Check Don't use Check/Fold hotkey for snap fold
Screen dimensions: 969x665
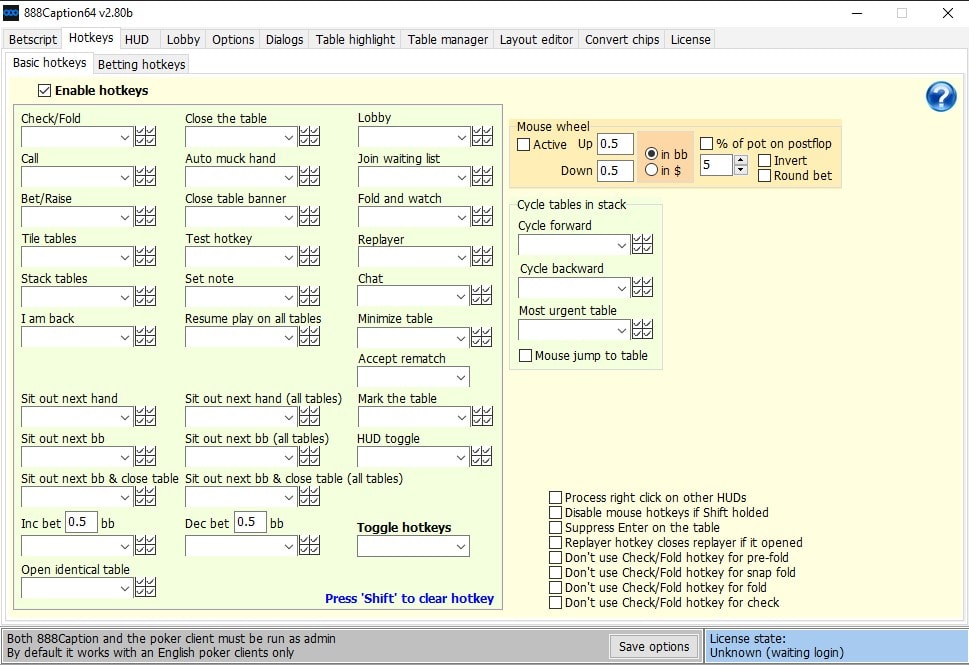(556, 573)
